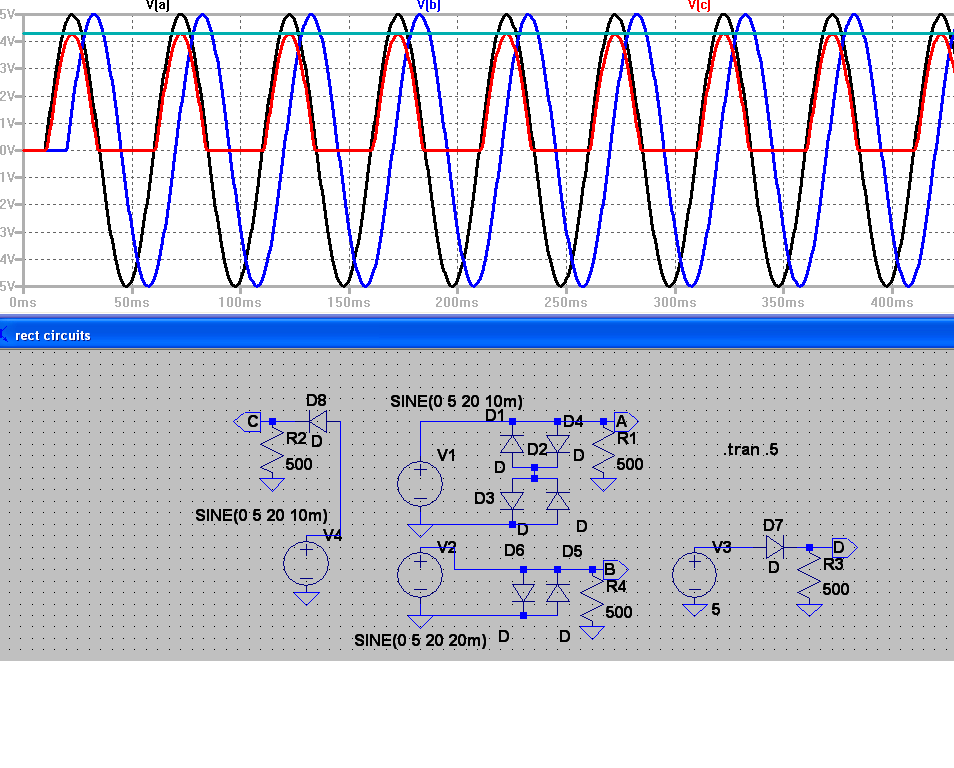Click the 150ms time axis label
This screenshot has width=954, height=768.
(x=349, y=302)
